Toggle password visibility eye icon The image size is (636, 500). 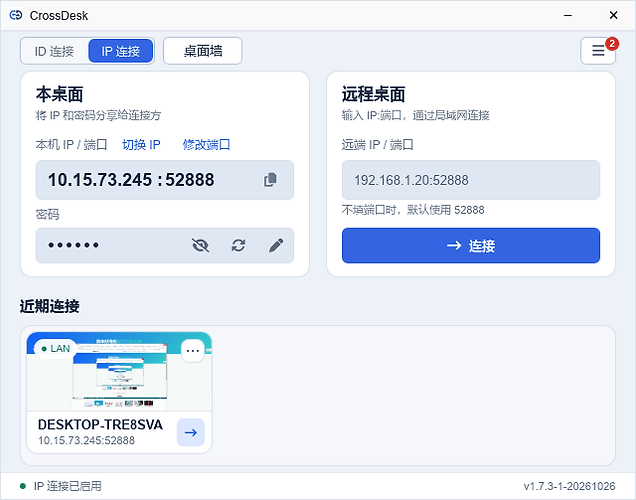(x=200, y=245)
